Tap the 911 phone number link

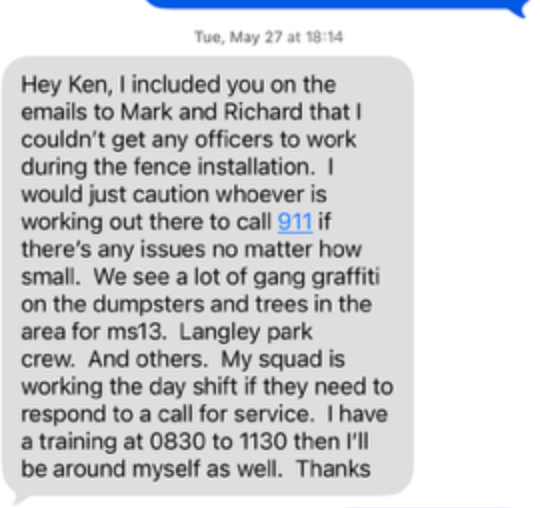tap(295, 222)
